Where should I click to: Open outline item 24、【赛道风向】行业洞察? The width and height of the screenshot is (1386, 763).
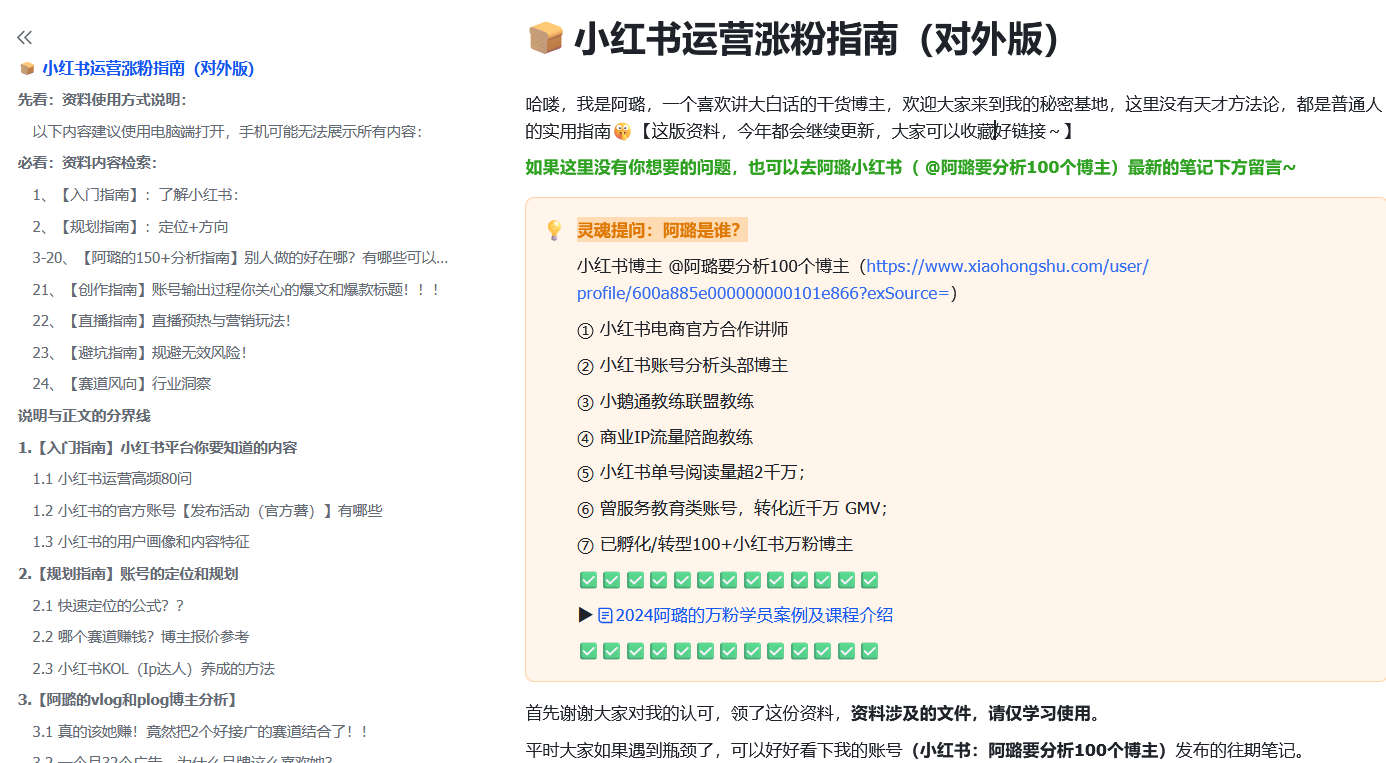[122, 384]
